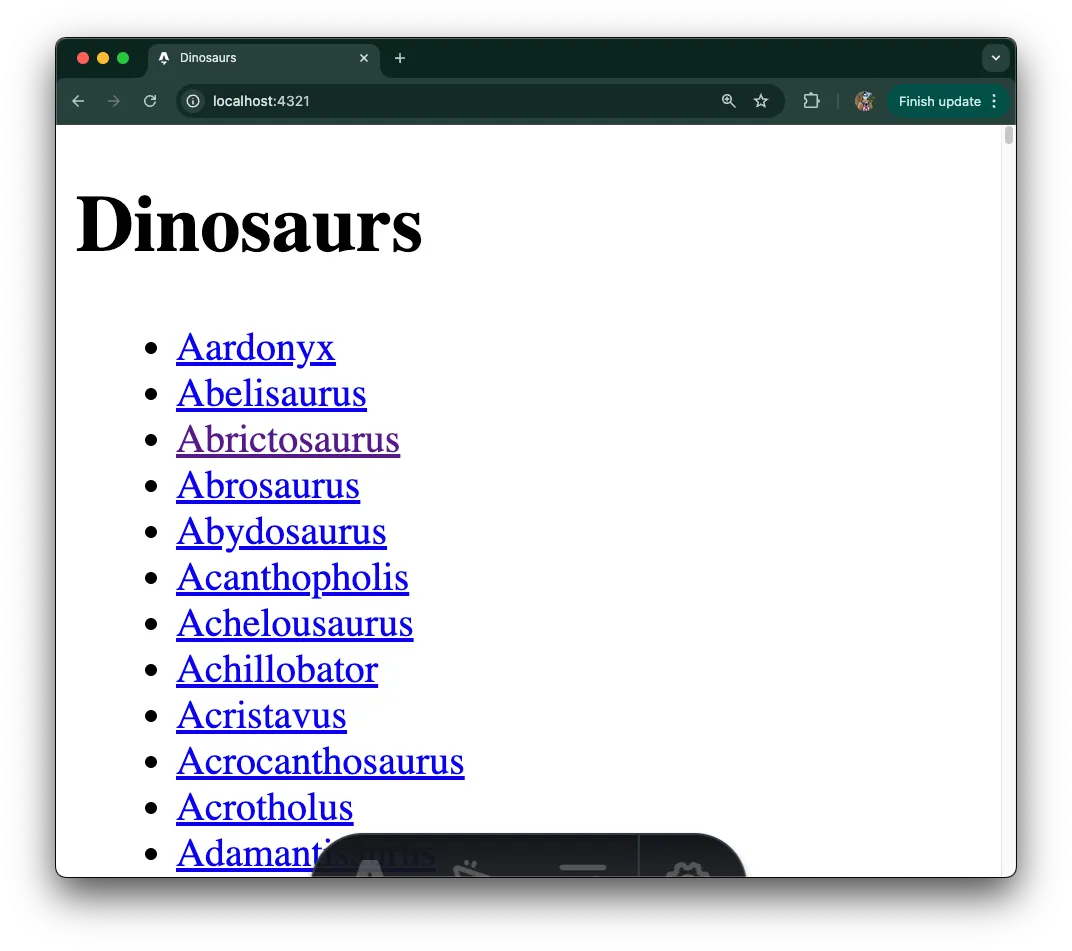Open the page zoom magnifier icon
1072x951 pixels.
[728, 101]
